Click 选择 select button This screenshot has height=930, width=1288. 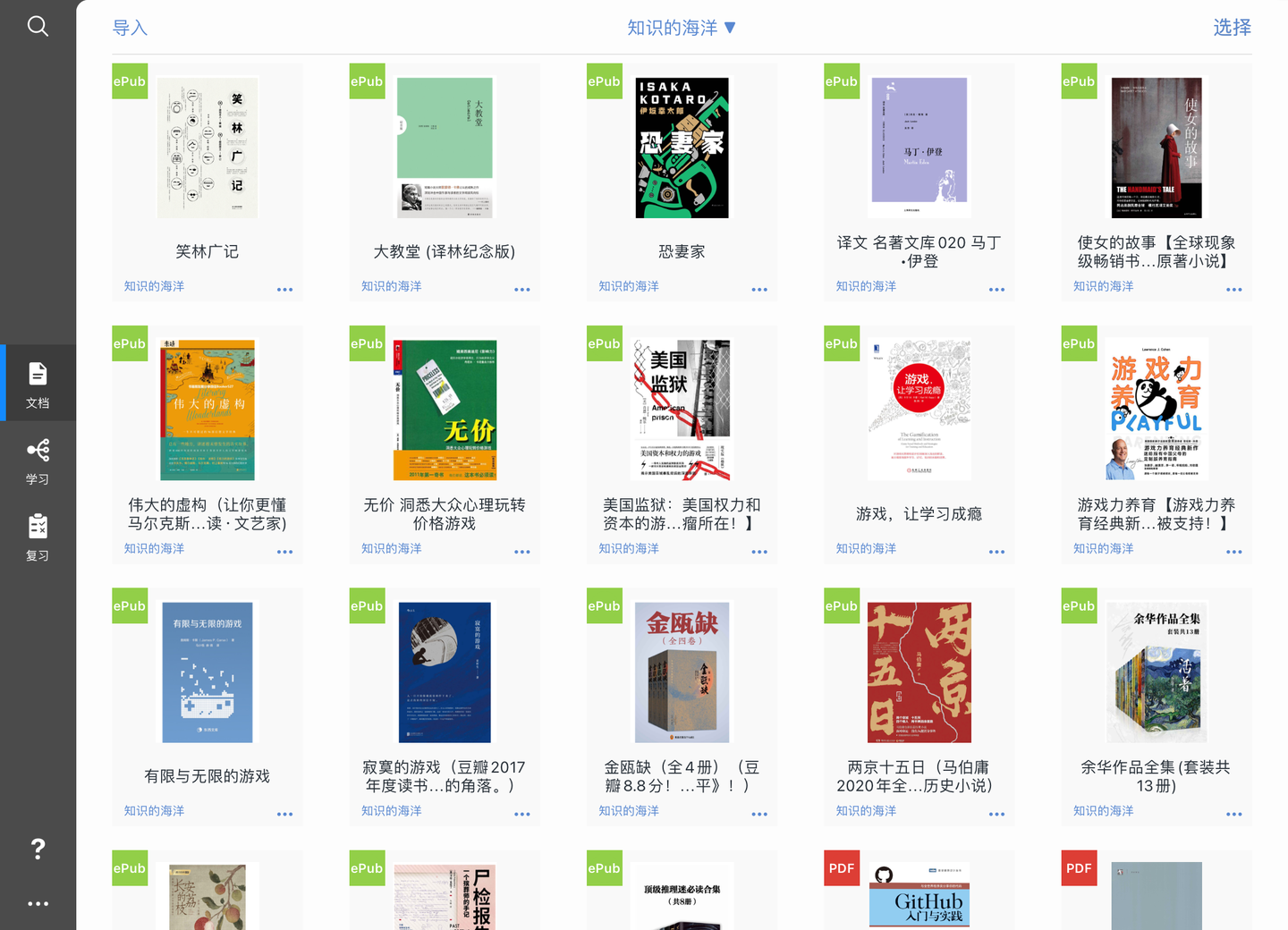click(x=1232, y=28)
